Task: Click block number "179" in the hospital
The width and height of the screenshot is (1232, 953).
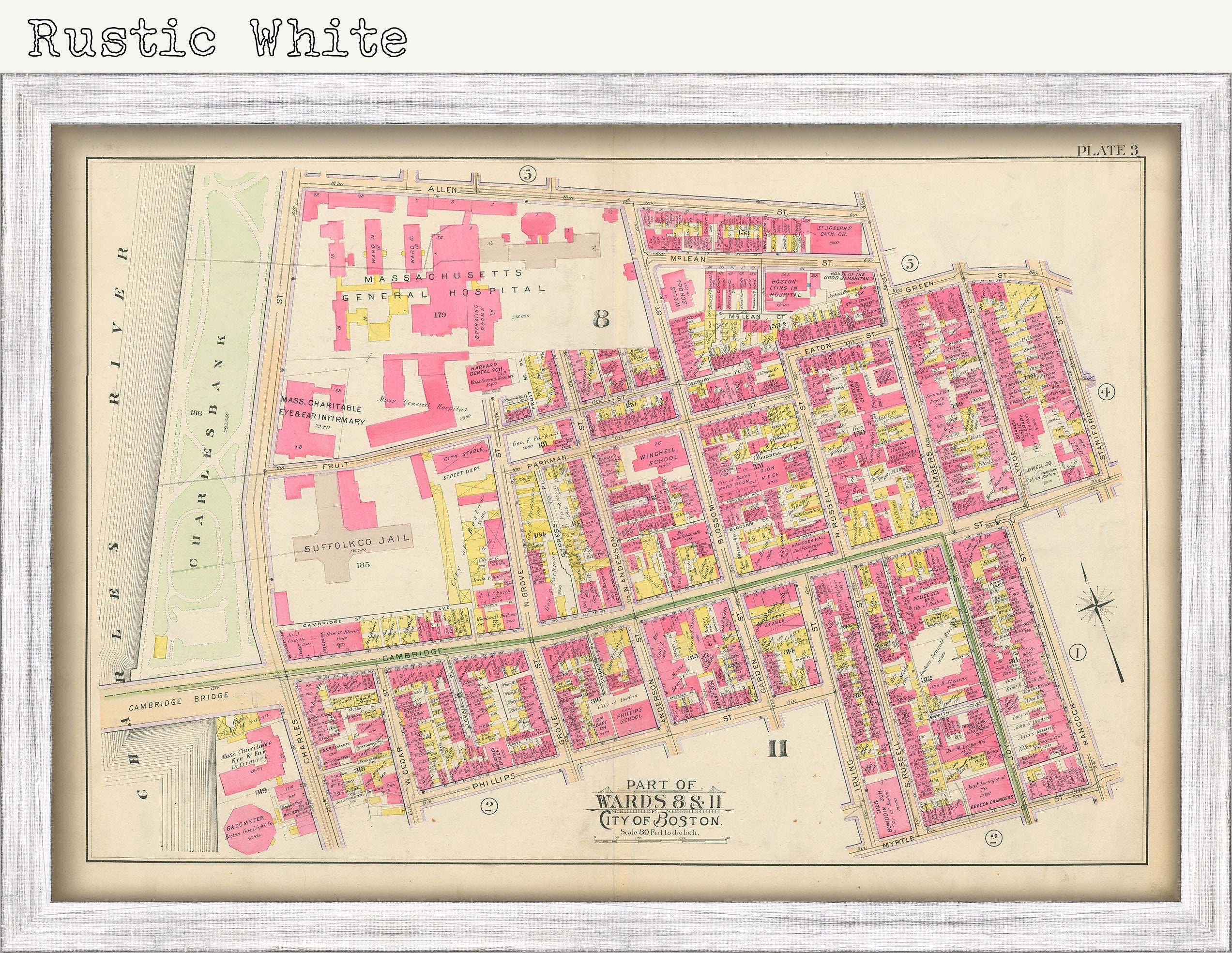Action: click(x=440, y=315)
